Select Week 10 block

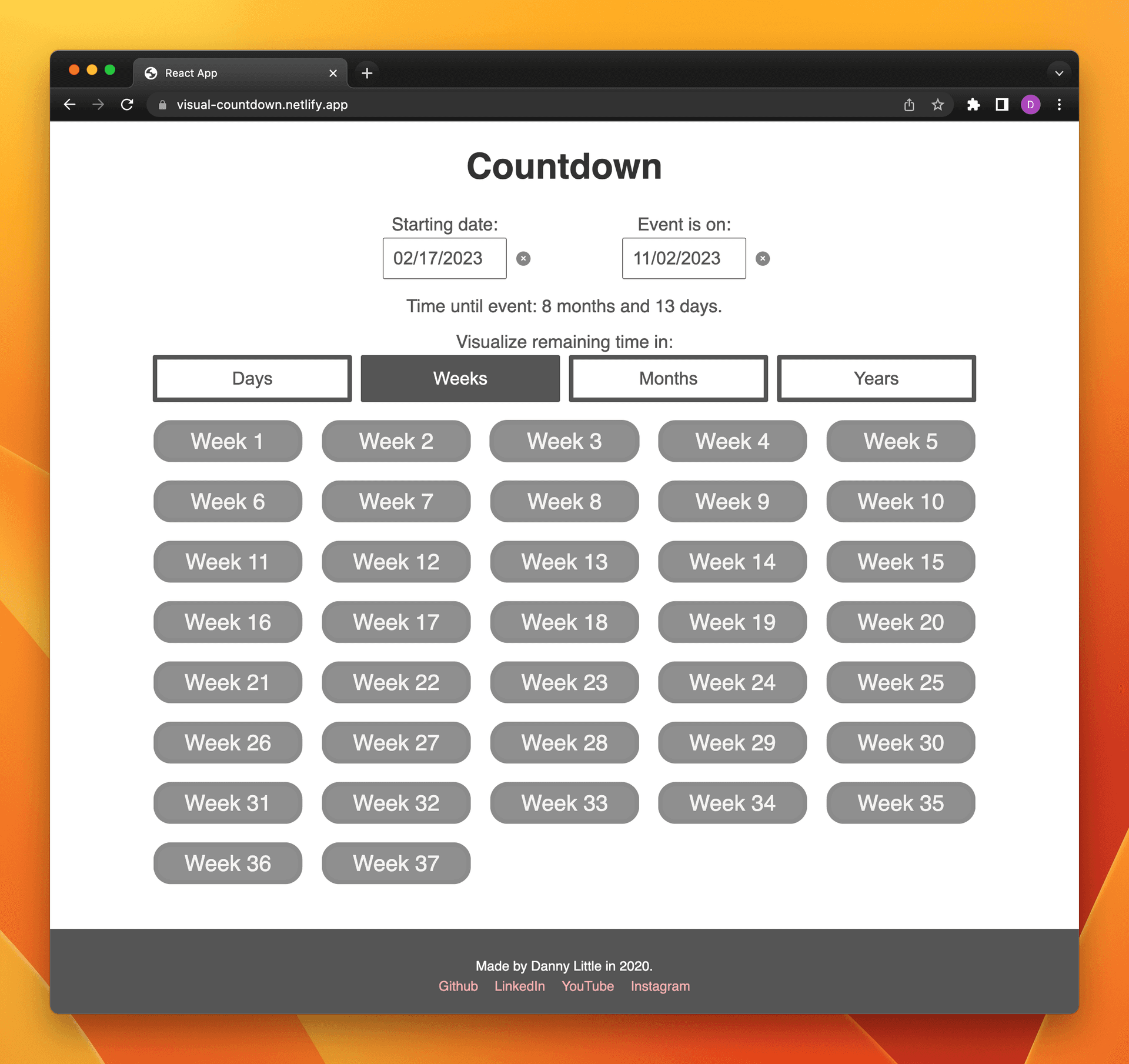[x=899, y=501]
